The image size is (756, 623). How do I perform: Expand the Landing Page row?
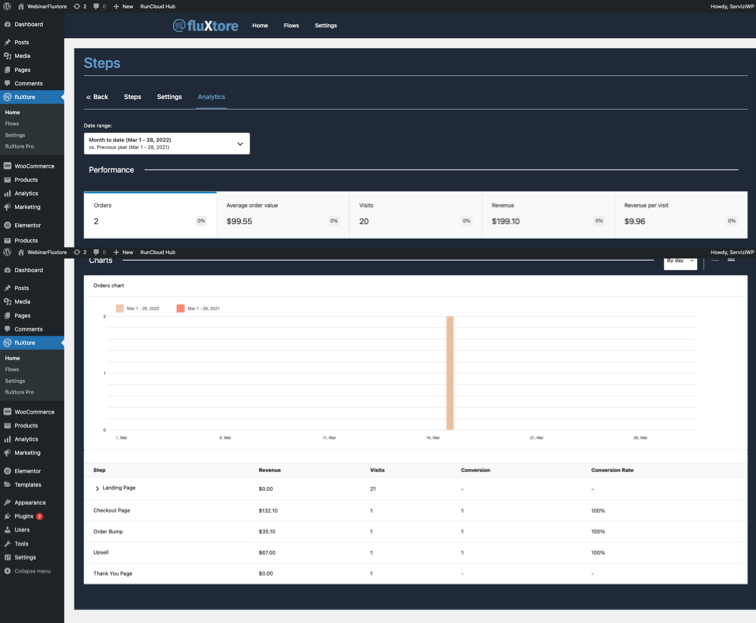tap(97, 489)
